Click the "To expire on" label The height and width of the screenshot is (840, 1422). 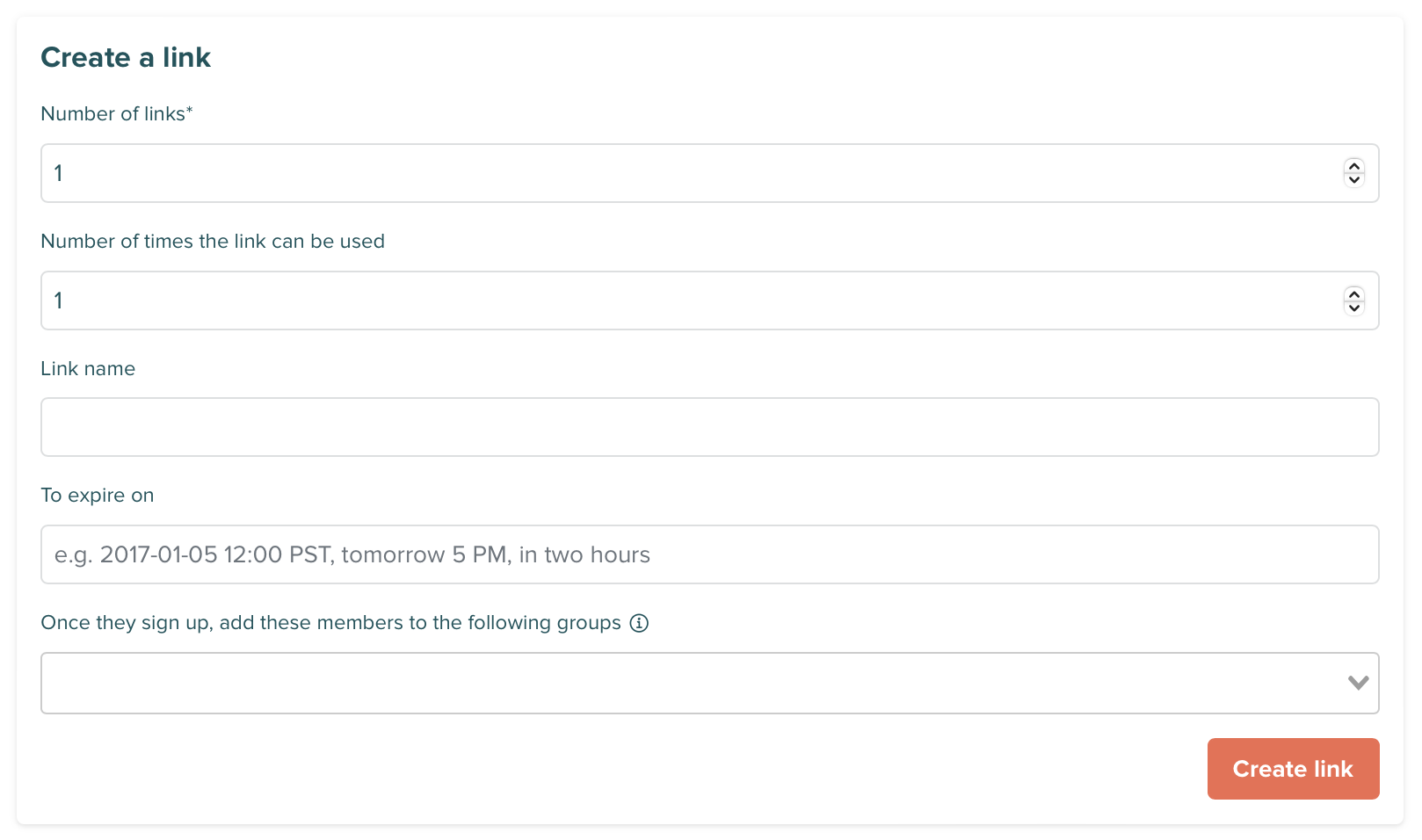98,496
